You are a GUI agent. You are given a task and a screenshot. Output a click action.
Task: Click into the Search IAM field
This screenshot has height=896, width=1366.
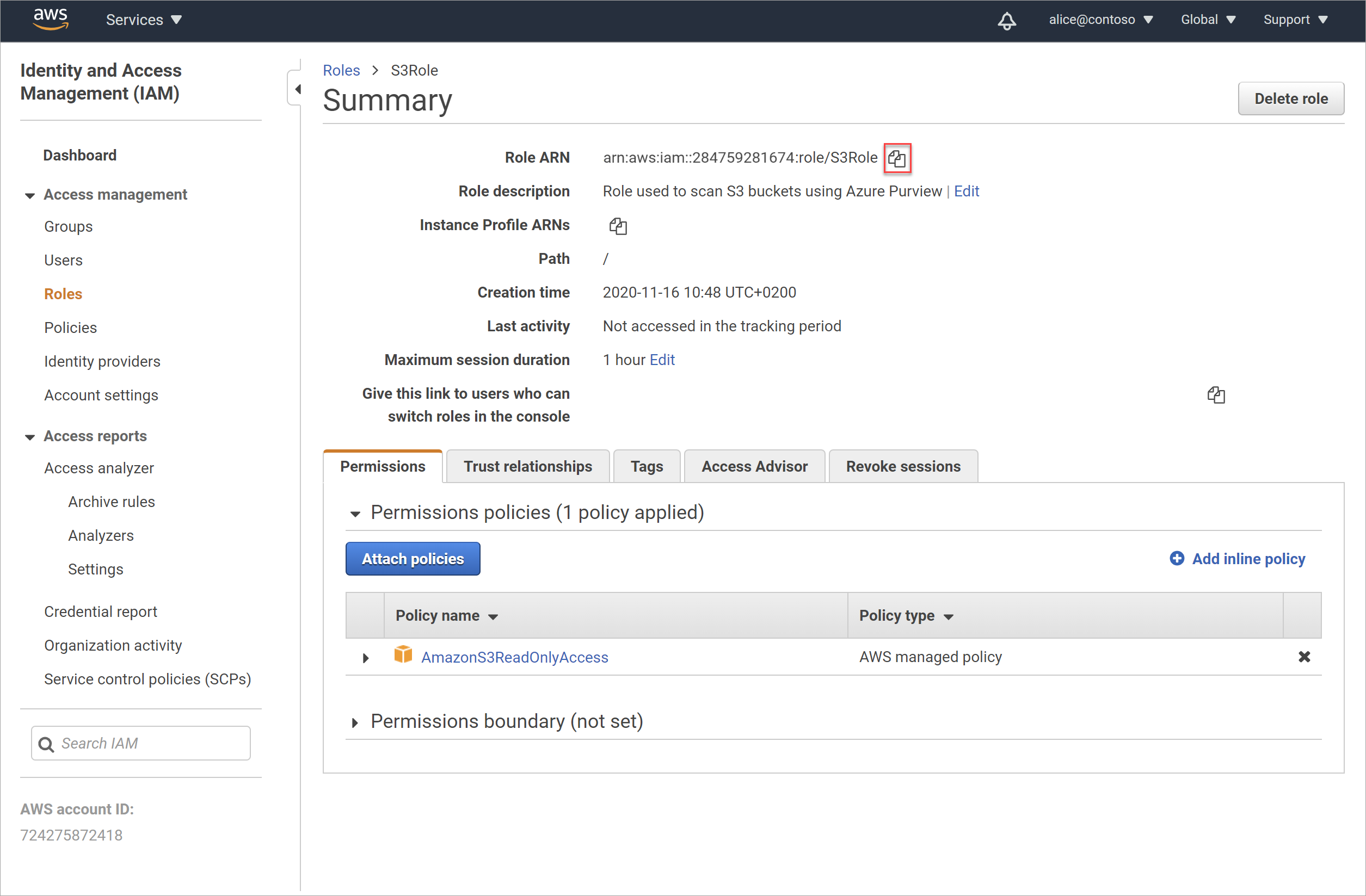click(x=152, y=744)
